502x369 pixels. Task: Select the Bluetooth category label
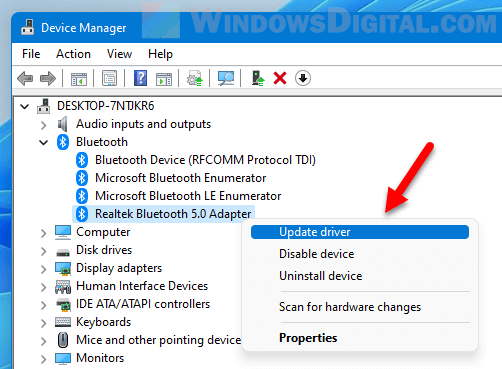click(x=102, y=142)
